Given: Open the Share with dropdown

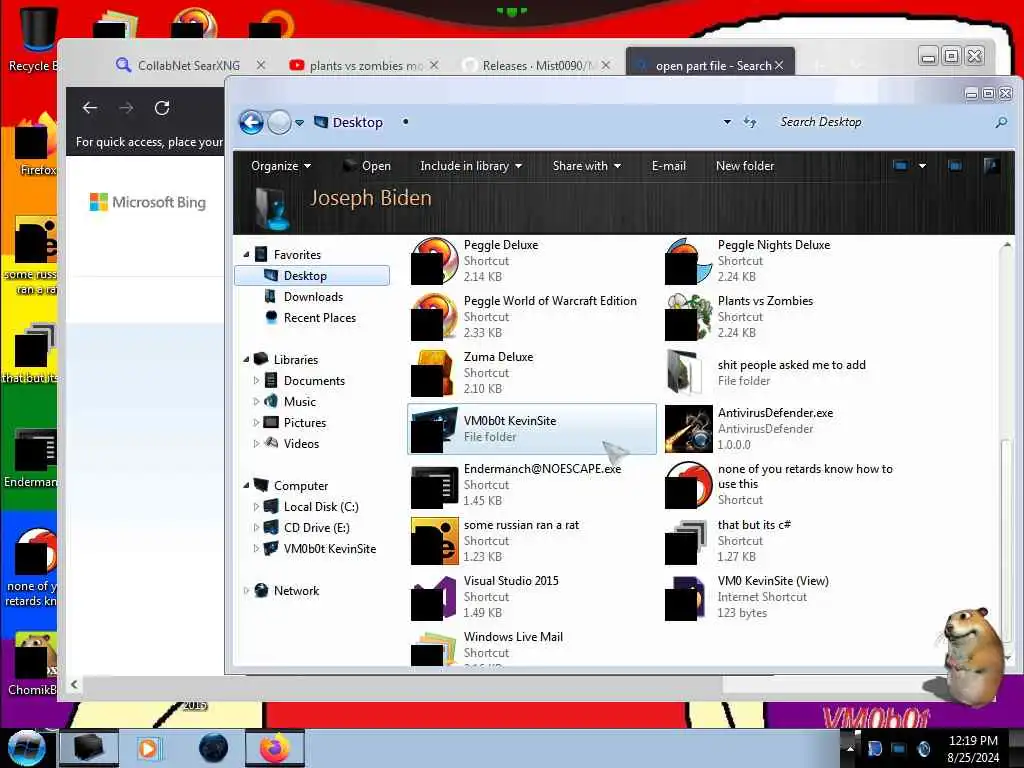Looking at the screenshot, I should pos(586,166).
